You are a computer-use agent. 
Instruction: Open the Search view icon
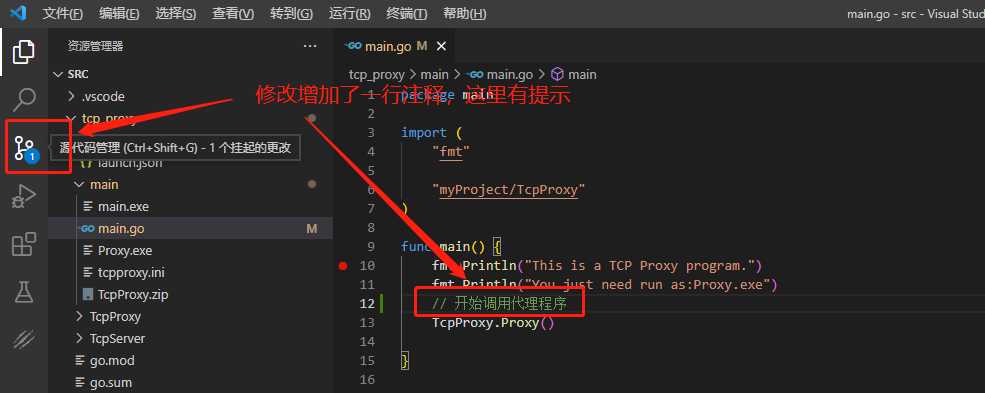point(24,99)
